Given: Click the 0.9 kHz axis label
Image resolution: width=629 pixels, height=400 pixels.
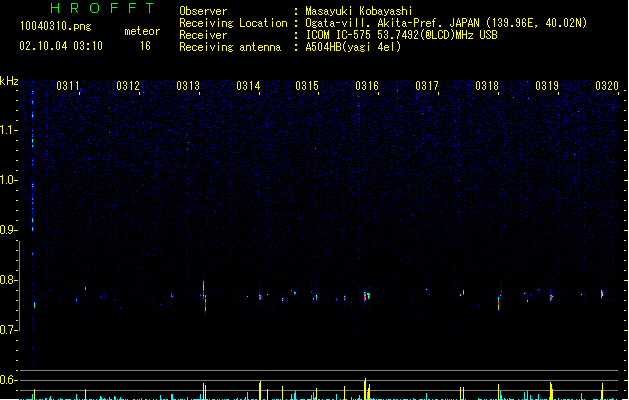Looking at the screenshot, I should [8, 230].
